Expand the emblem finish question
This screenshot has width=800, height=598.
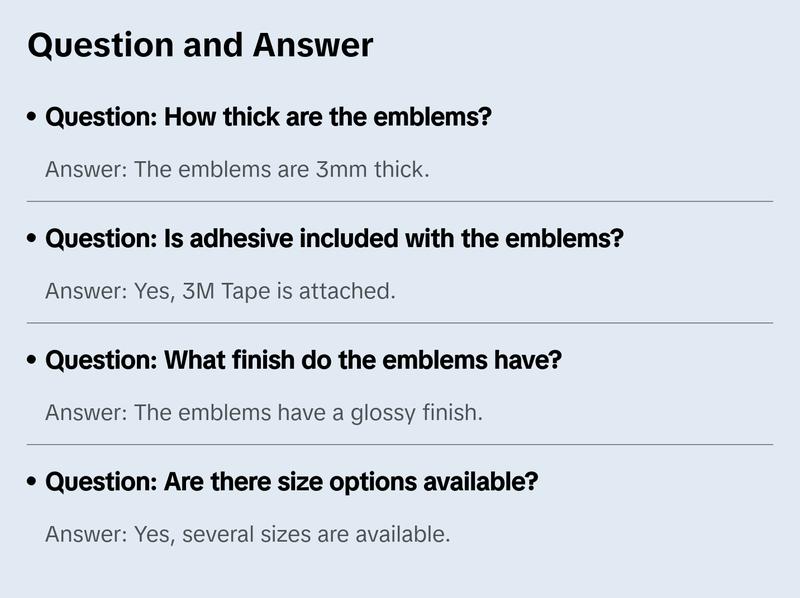click(304, 360)
